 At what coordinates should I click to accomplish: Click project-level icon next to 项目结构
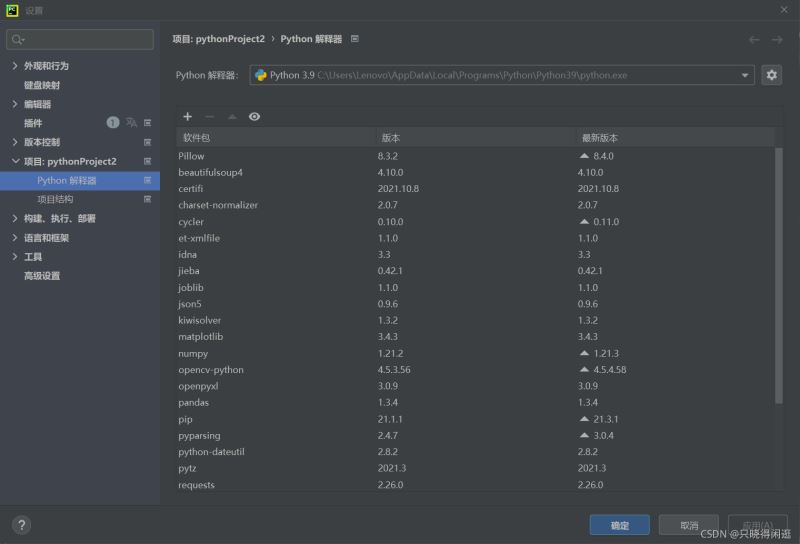click(x=147, y=199)
